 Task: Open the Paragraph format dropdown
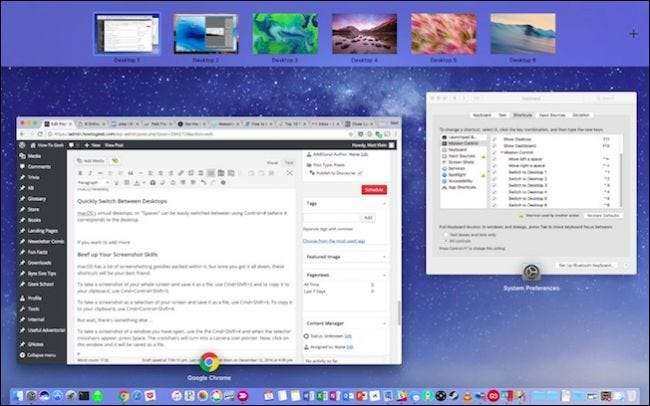(93, 182)
